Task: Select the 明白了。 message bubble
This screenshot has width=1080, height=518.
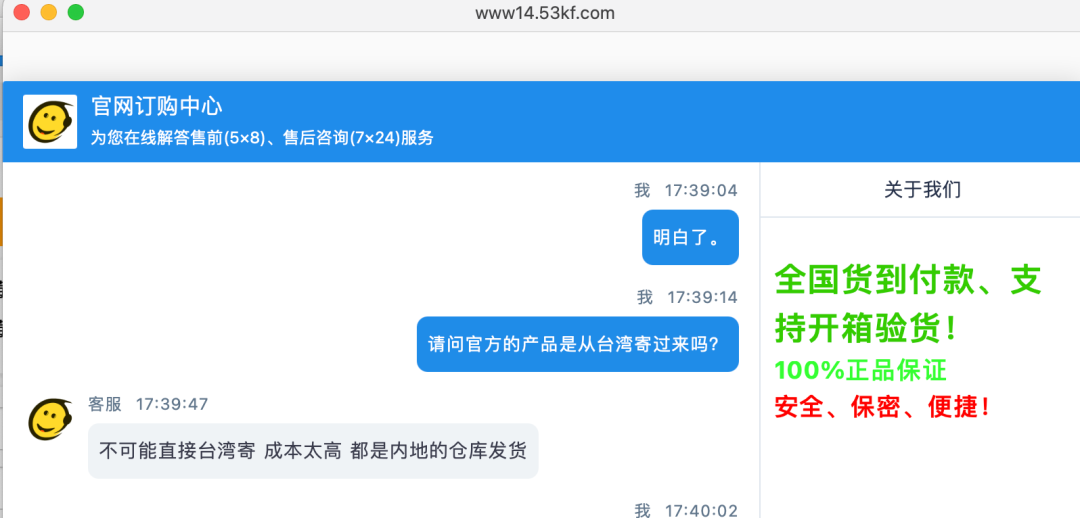Action: click(690, 238)
